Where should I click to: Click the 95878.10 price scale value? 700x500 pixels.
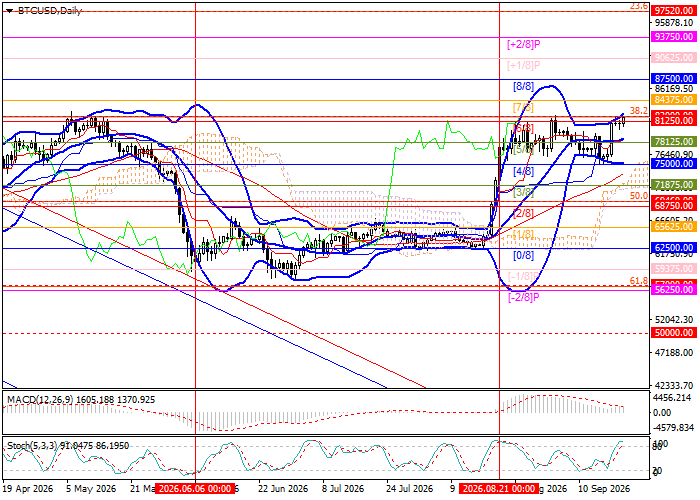tap(674, 23)
